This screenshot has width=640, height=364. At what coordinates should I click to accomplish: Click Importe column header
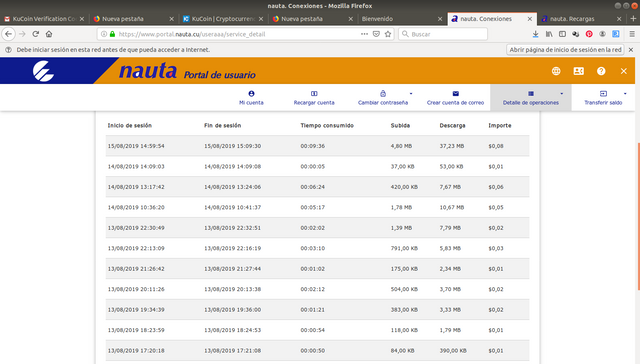[x=500, y=126]
